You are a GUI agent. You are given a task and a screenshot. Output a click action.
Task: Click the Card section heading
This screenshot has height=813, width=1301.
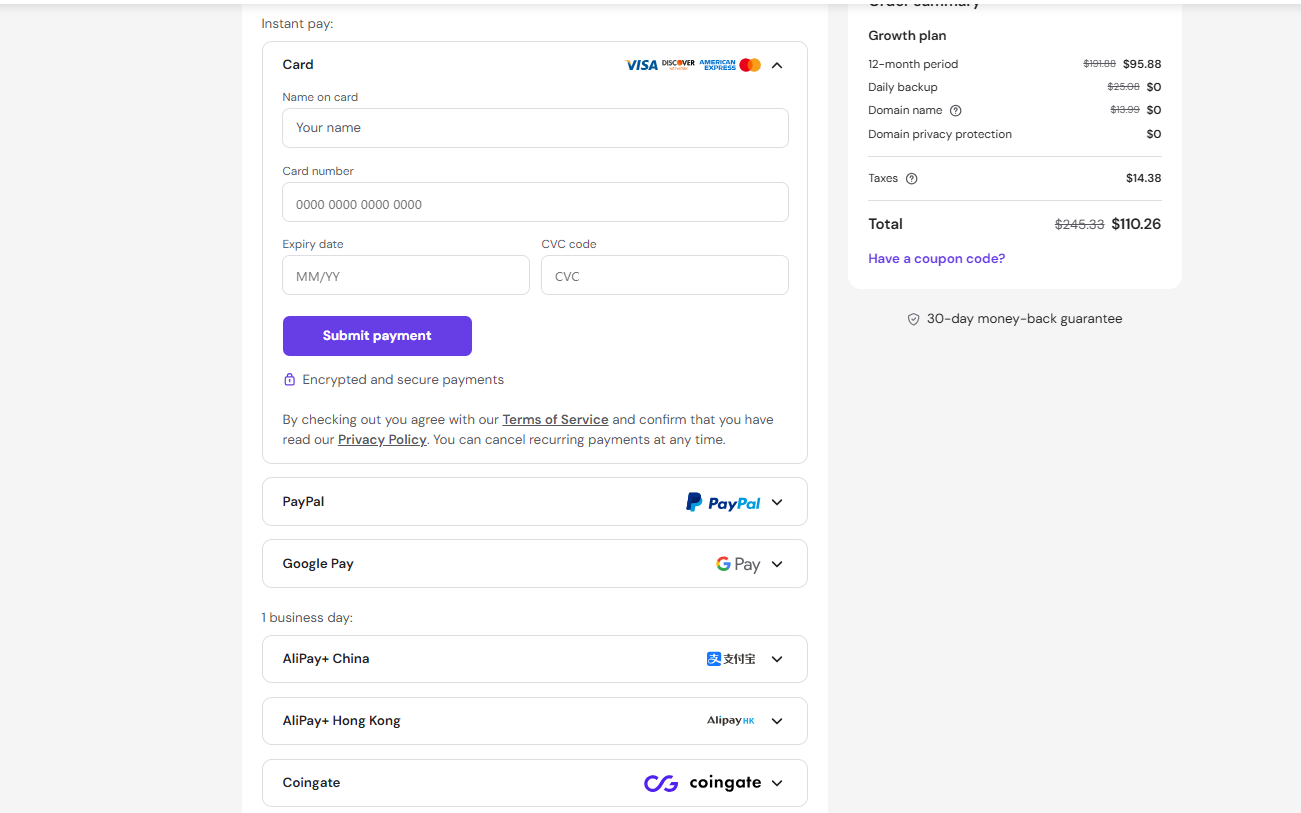pyautogui.click(x=298, y=65)
